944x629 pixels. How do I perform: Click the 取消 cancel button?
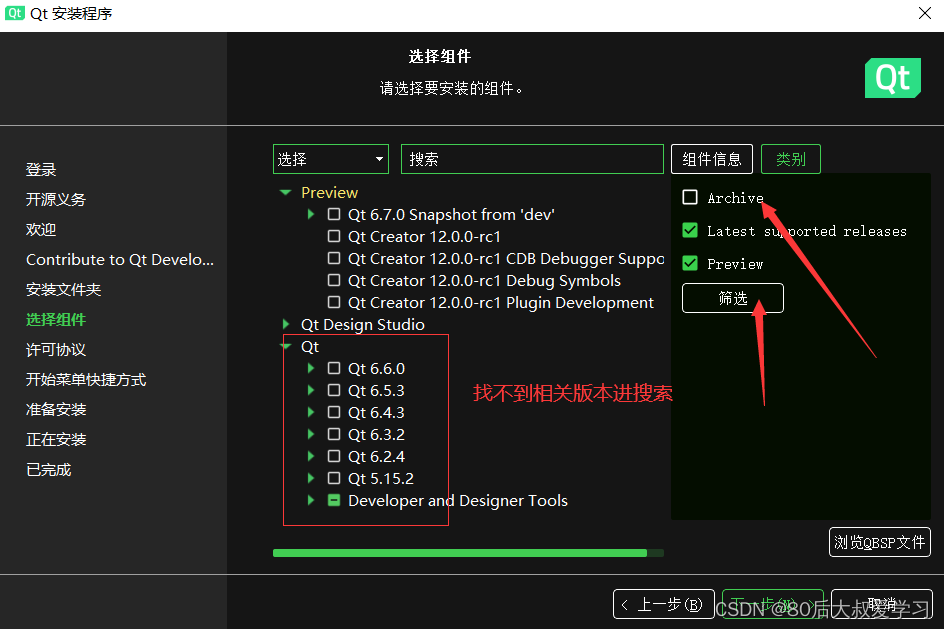click(882, 604)
